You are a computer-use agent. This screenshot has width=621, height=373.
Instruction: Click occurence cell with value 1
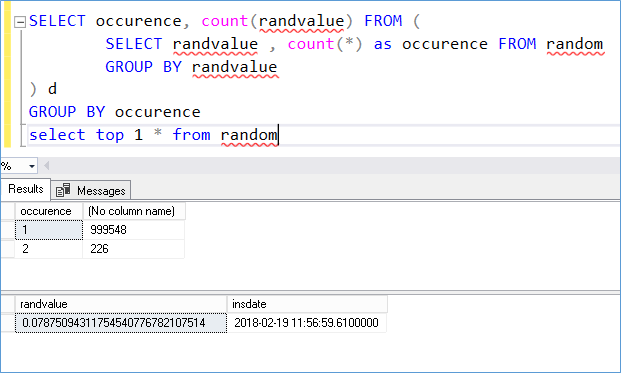pyautogui.click(x=49, y=230)
